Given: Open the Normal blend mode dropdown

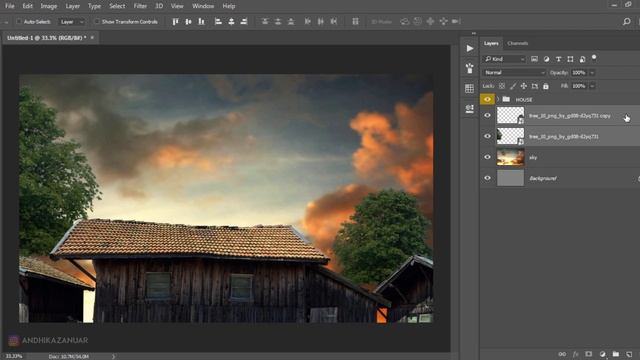Looking at the screenshot, I should [514, 73].
